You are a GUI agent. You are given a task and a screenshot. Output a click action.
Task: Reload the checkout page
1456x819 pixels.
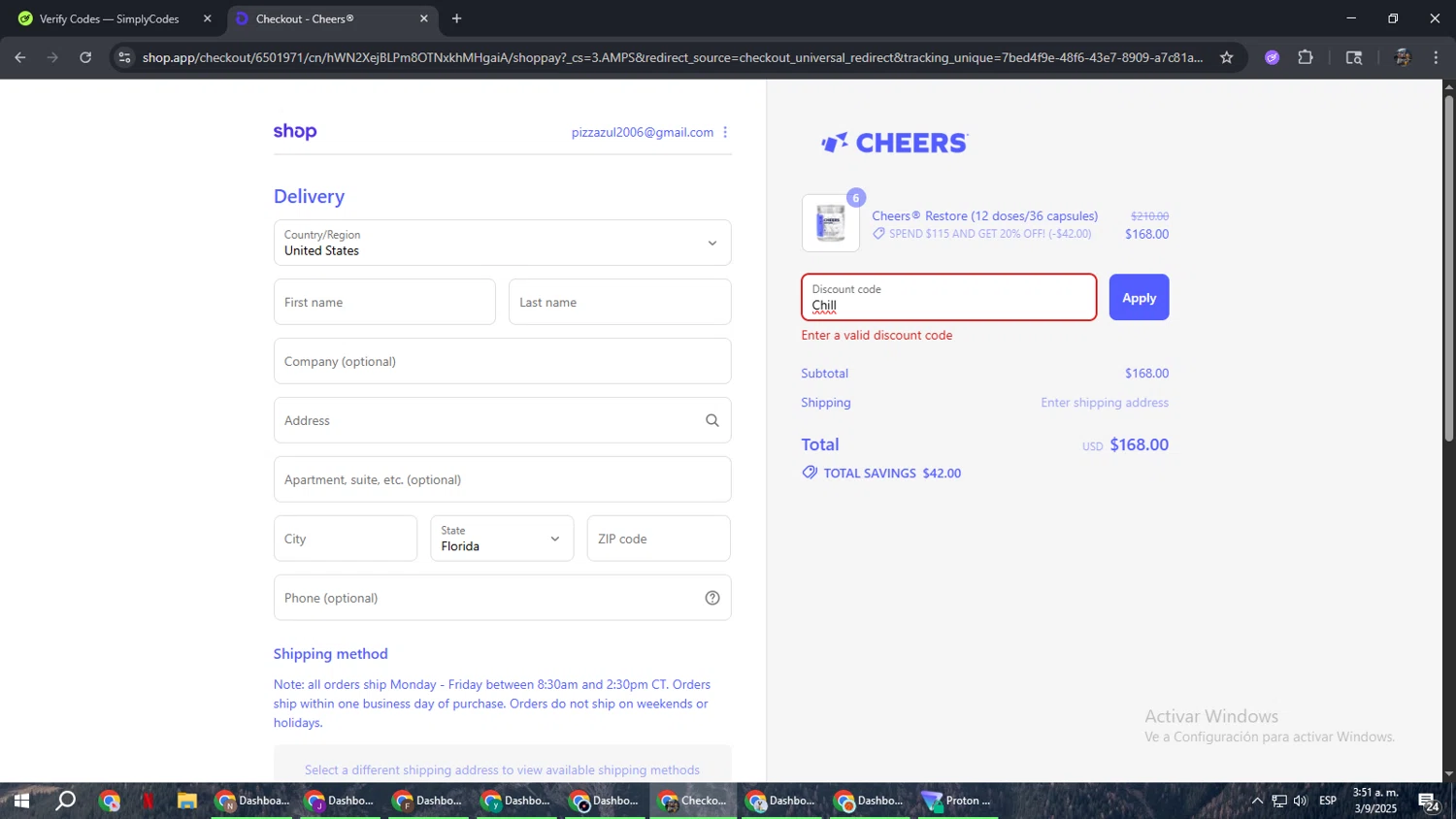85,57
